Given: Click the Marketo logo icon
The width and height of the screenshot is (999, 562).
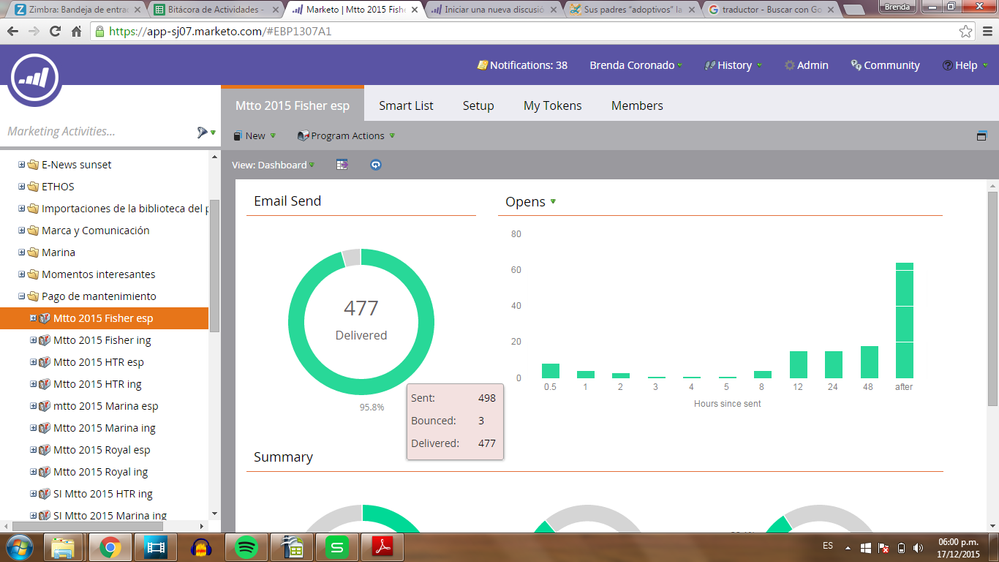Looking at the screenshot, I should pyautogui.click(x=34, y=78).
